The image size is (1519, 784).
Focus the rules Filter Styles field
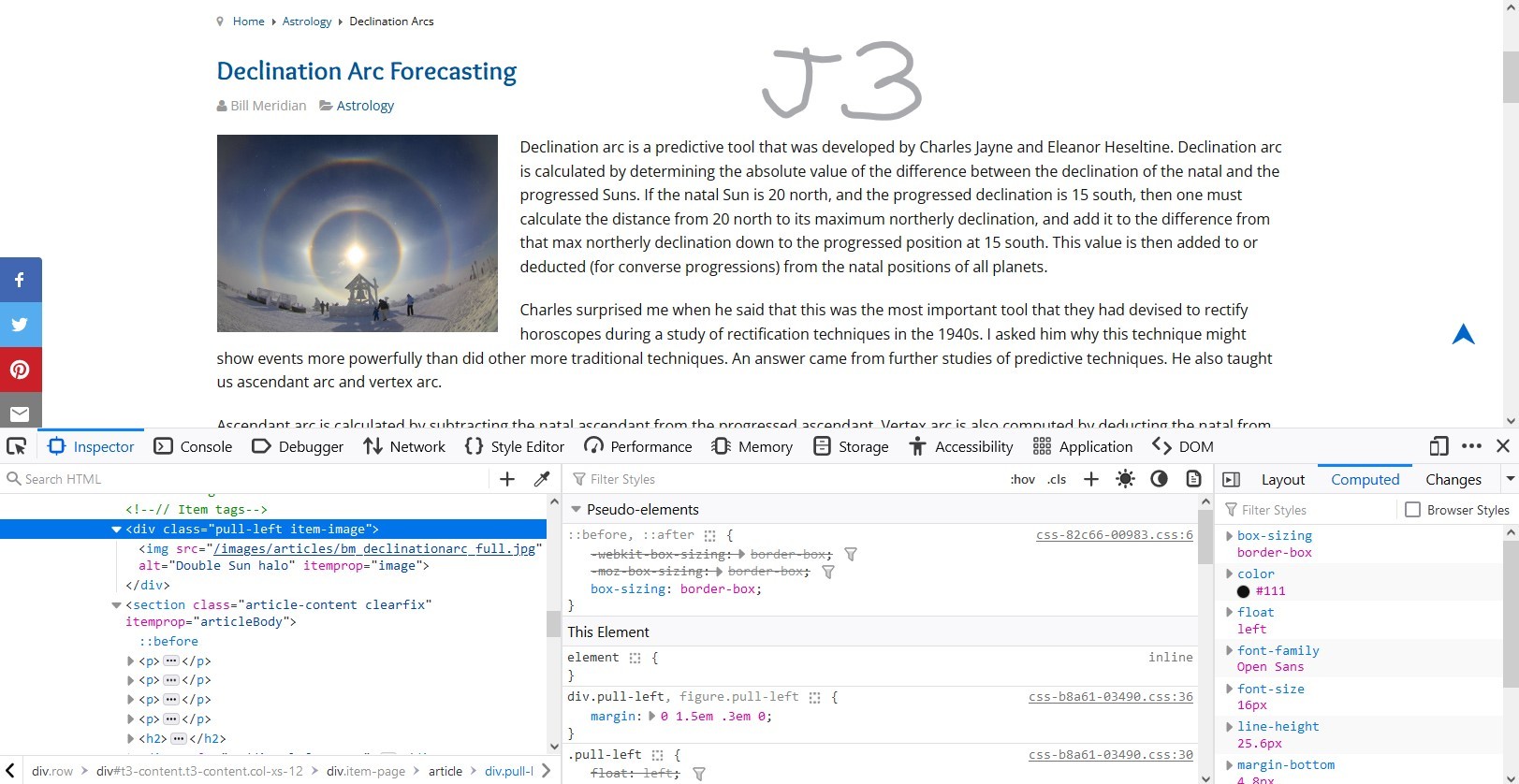point(786,479)
